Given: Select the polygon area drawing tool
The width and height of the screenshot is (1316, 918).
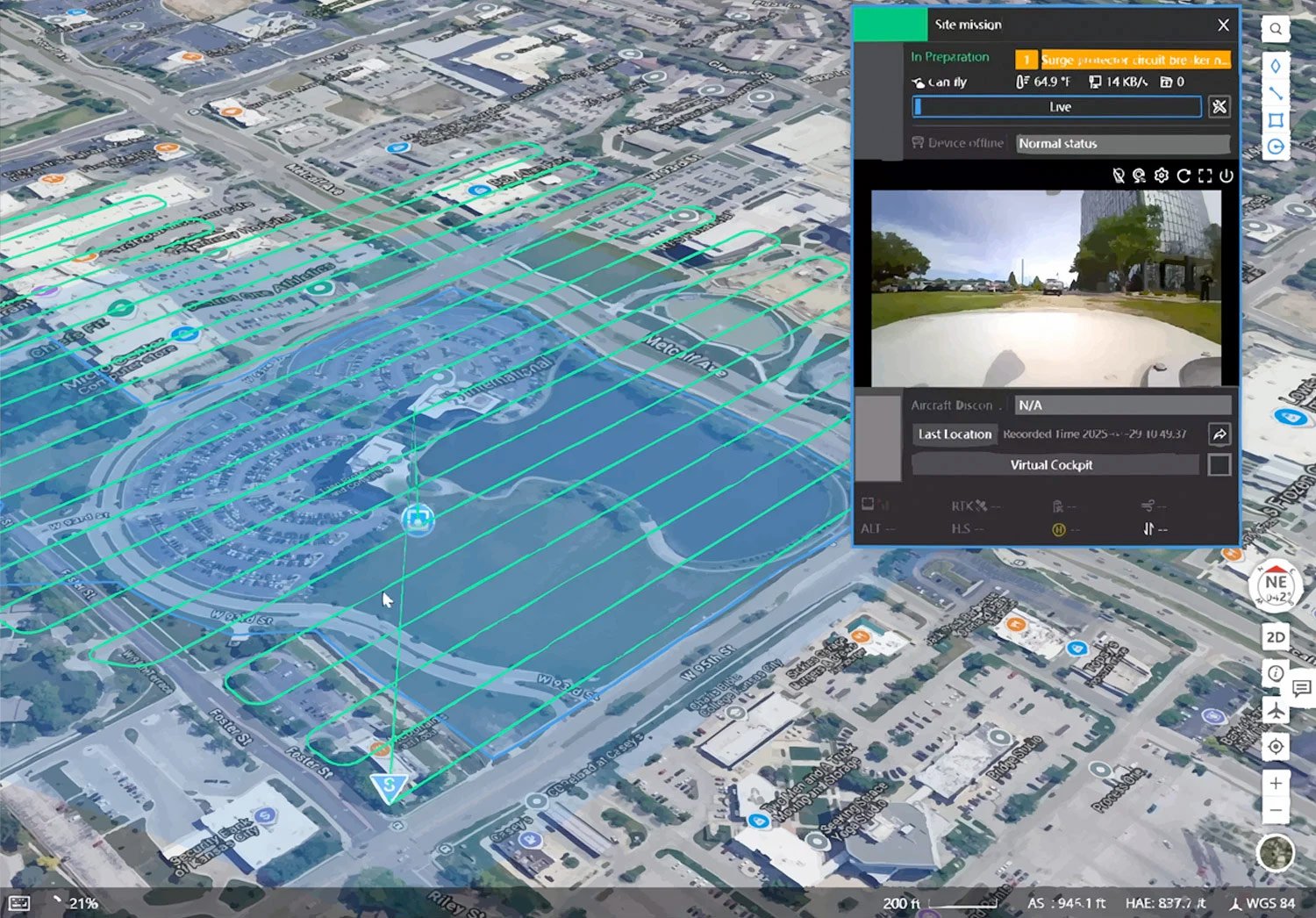Looking at the screenshot, I should pyautogui.click(x=1276, y=120).
